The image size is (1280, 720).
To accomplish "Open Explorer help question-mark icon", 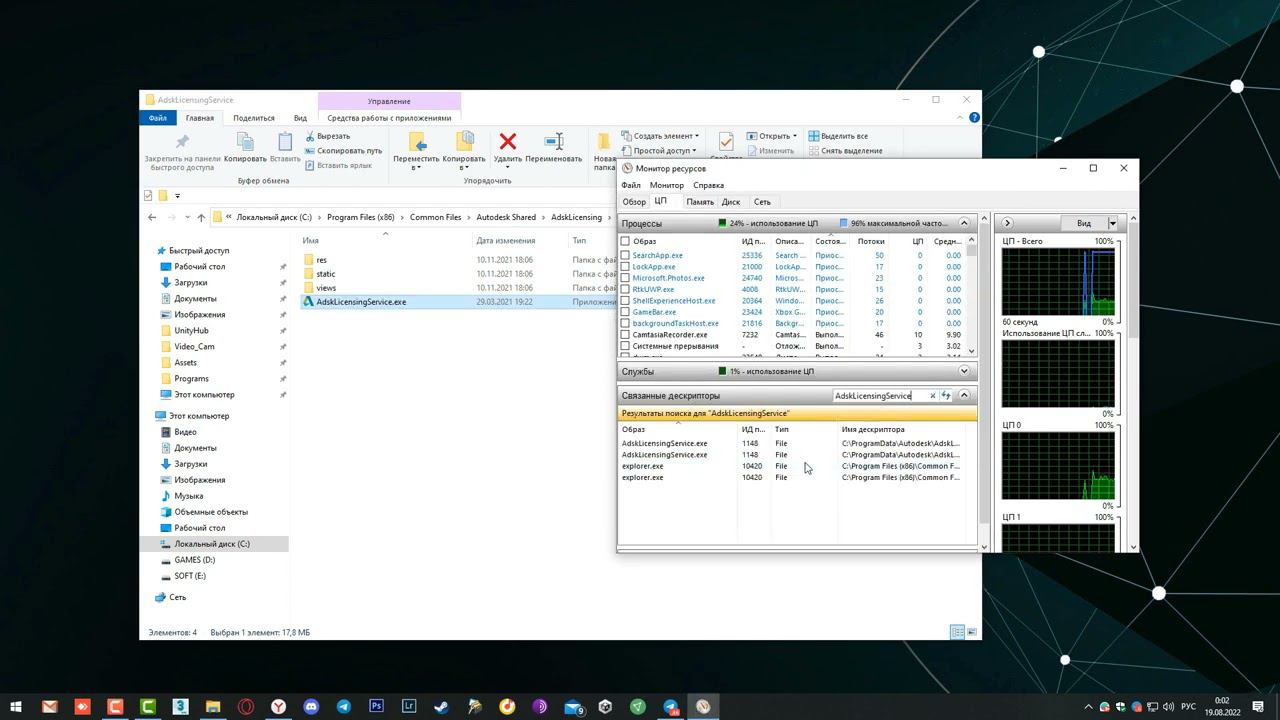I will [x=974, y=118].
